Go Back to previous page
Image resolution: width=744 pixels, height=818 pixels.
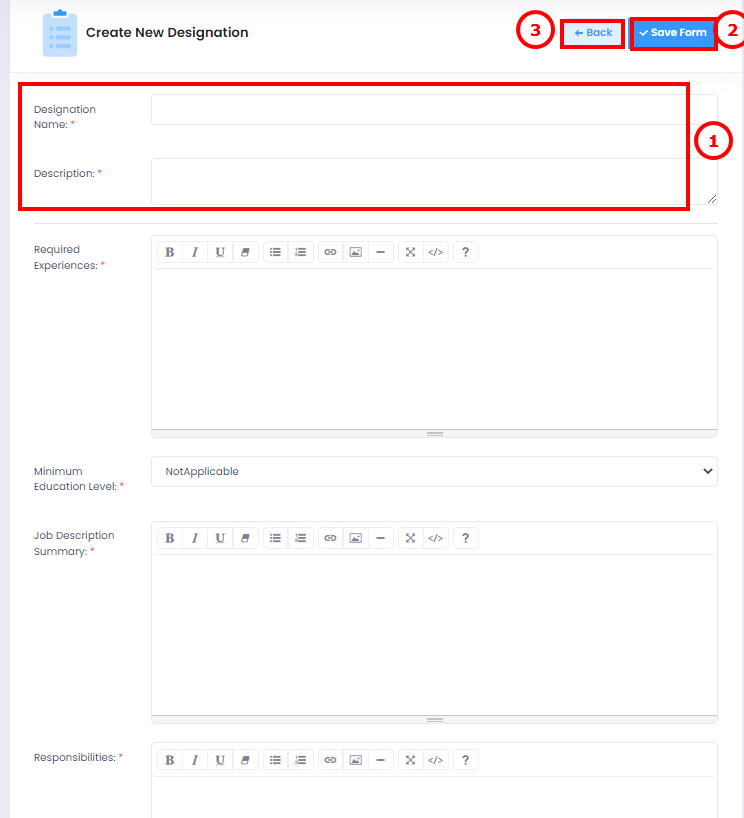tap(593, 33)
